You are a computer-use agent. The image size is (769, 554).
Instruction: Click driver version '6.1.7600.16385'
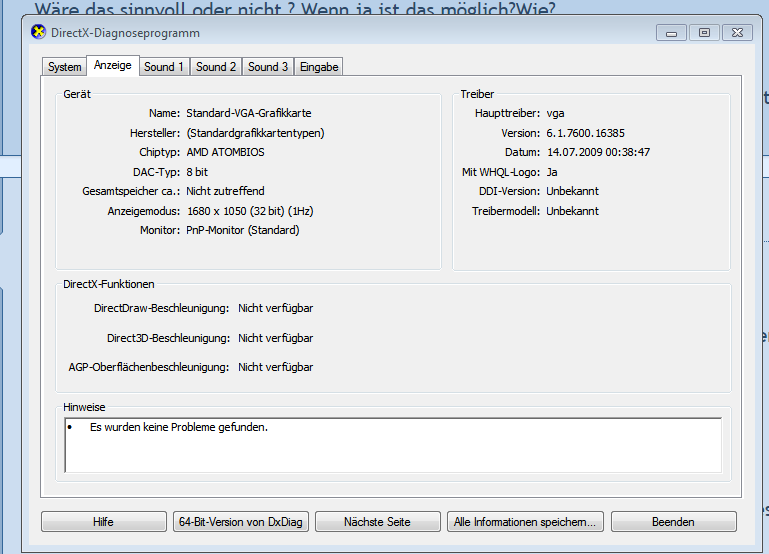(x=586, y=133)
